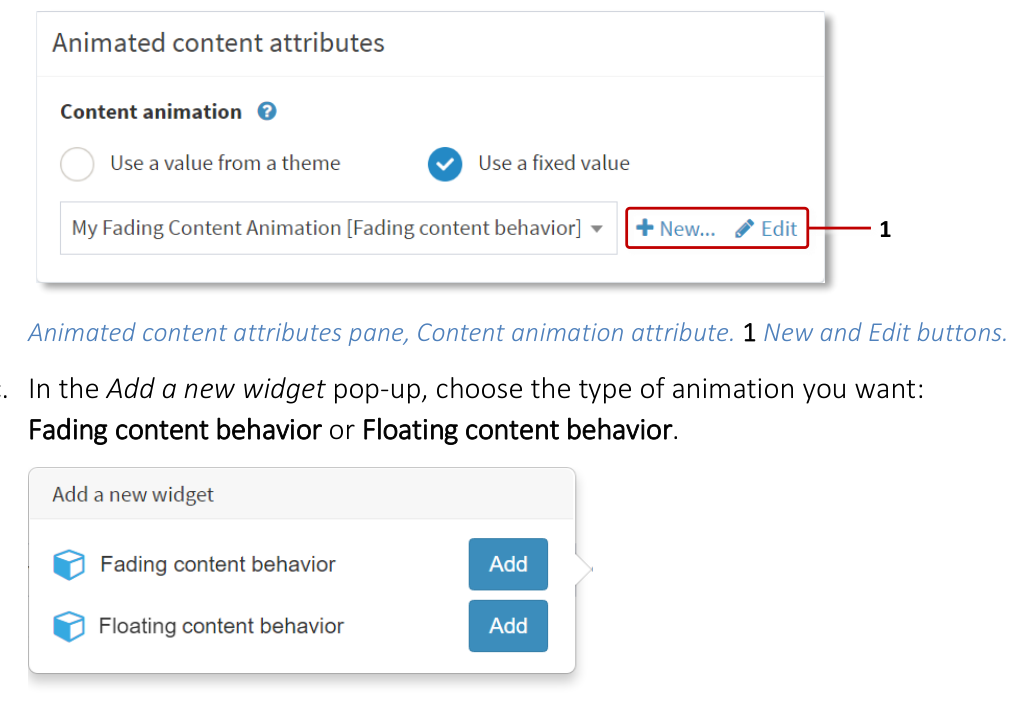Click the plus icon on the New button
Image resolution: width=1022 pixels, height=701 pixels.
(645, 228)
